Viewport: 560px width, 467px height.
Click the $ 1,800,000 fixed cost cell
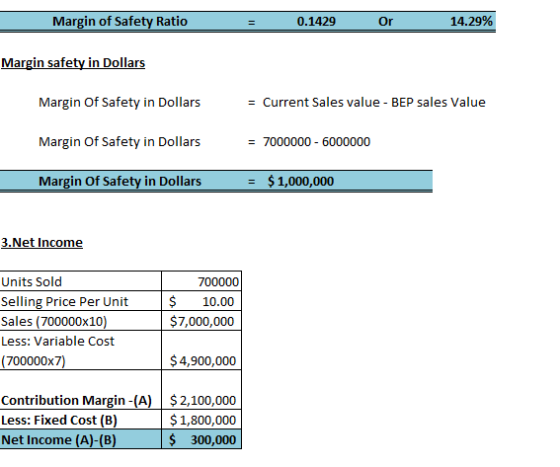(201, 420)
